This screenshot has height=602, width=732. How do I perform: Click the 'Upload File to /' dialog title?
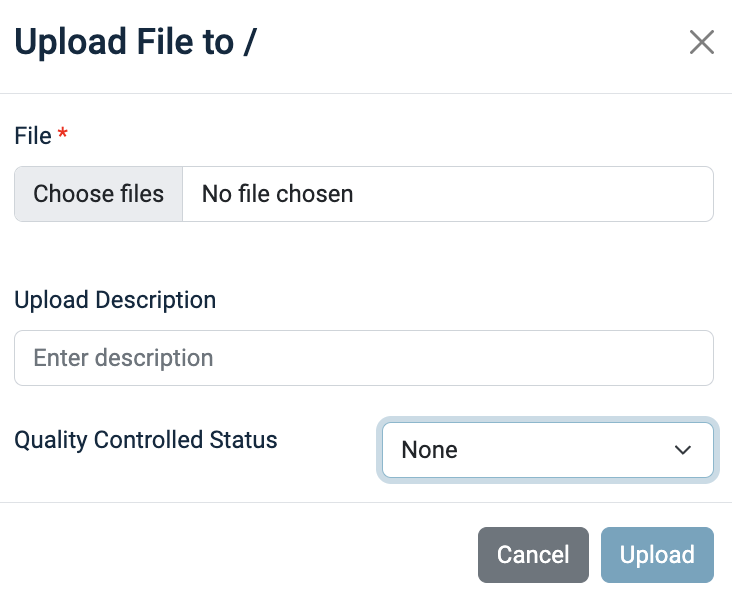tap(136, 43)
